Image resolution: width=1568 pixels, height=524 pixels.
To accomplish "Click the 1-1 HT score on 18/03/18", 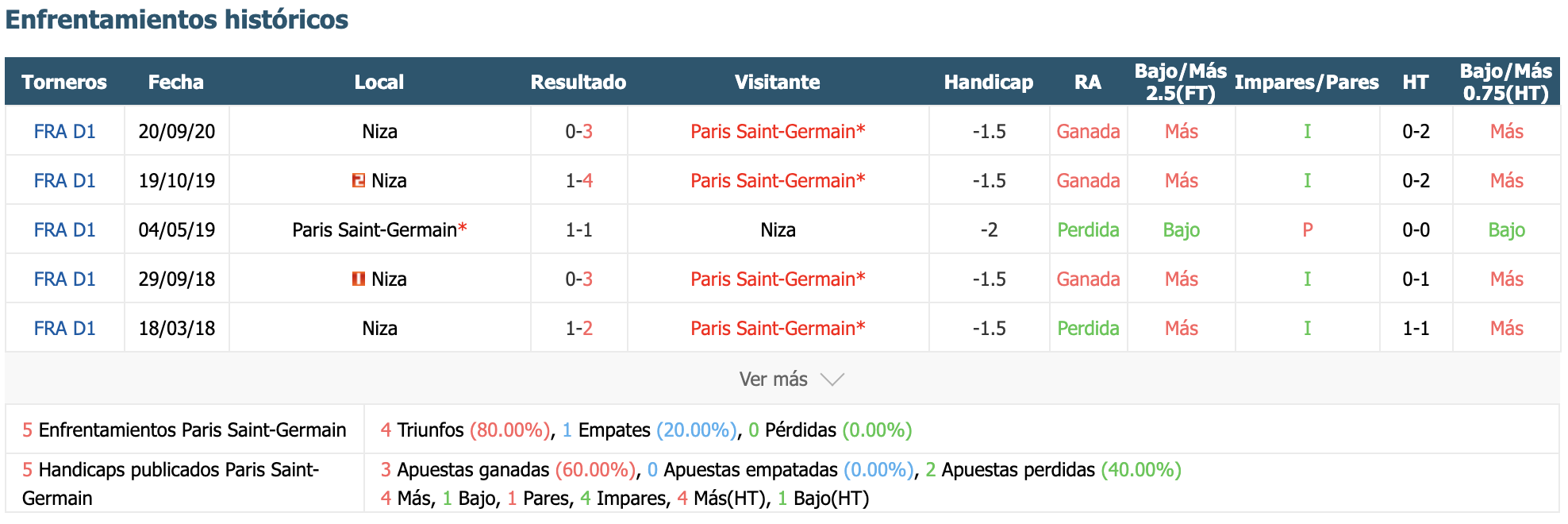I will pos(1416,328).
